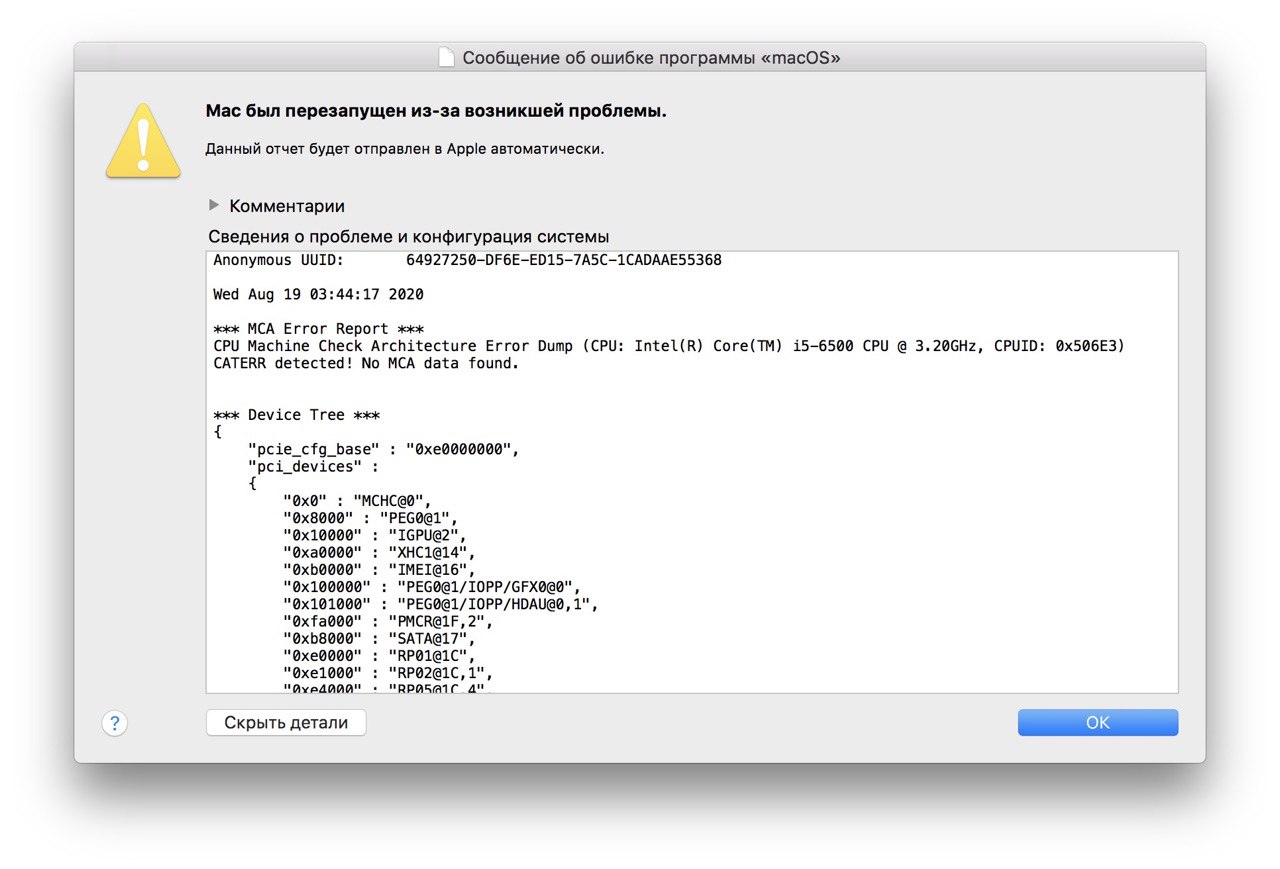Image resolution: width=1280 pixels, height=869 pixels.
Task: Click the "0xa0000" : "XHC1@14" entry
Action: 380,553
